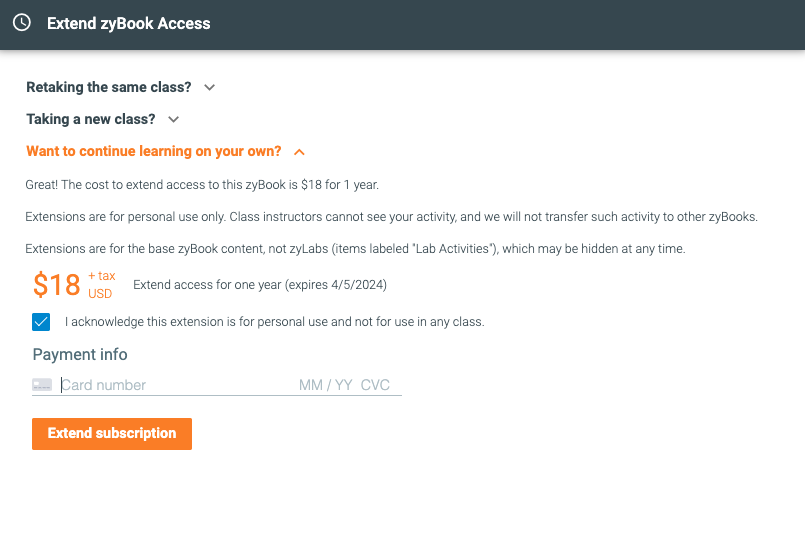Image resolution: width=805 pixels, height=542 pixels.
Task: Collapse the continue learning on your own chevron
Action: 299,152
